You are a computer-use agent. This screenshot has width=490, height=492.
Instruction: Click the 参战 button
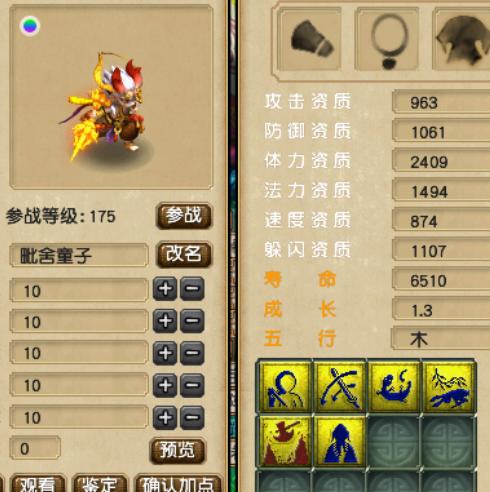tap(184, 216)
